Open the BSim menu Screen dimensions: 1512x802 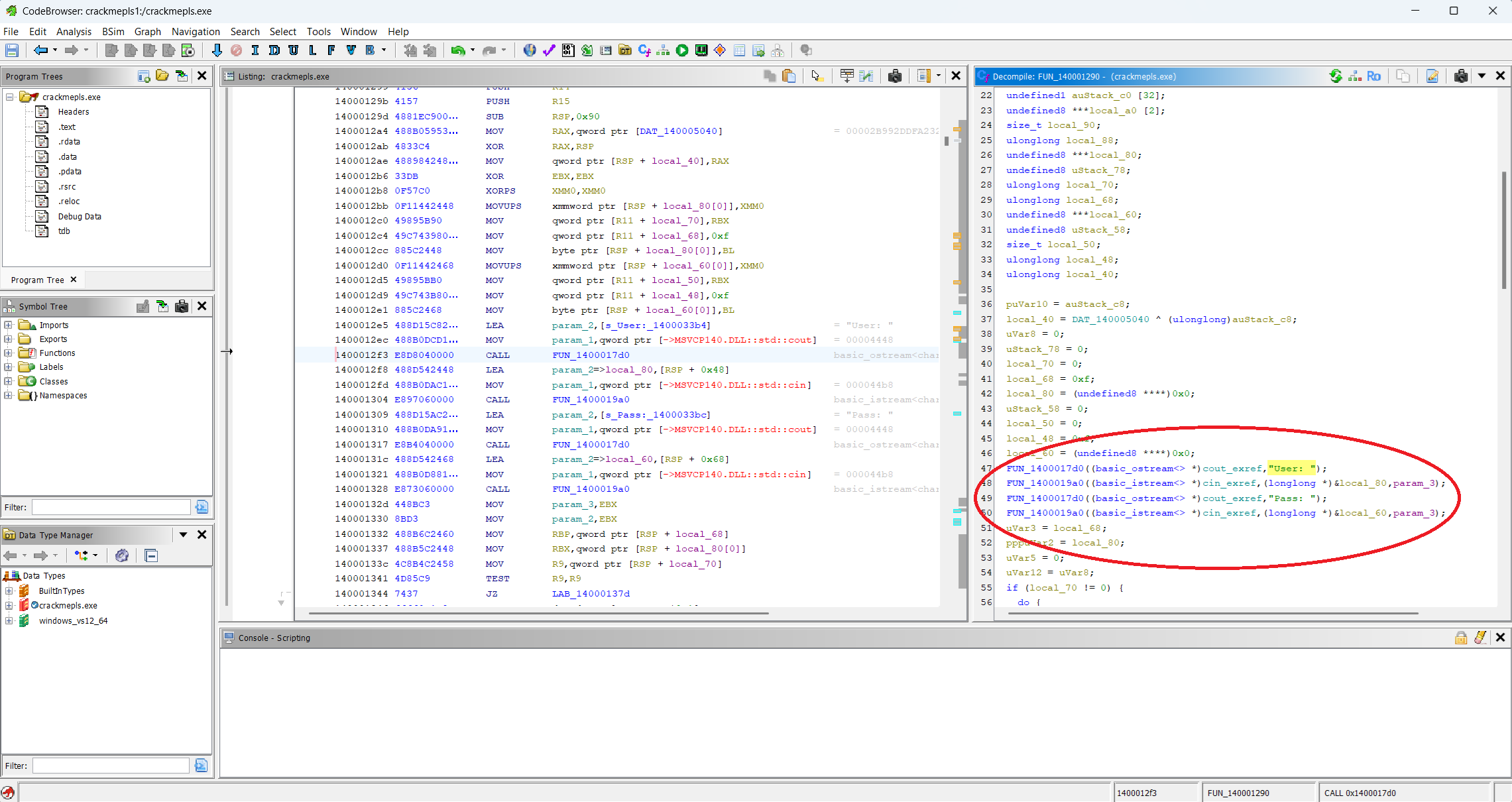(113, 31)
